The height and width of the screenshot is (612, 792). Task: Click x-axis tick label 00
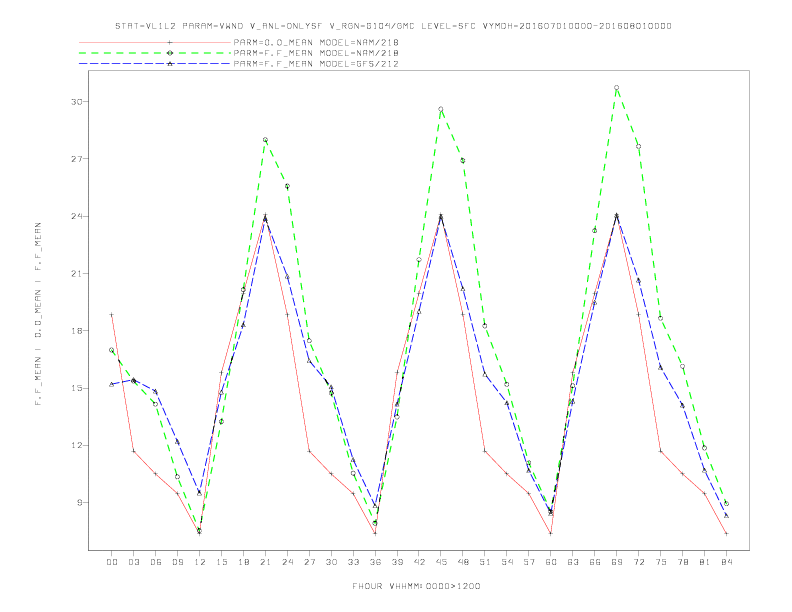pos(112,562)
